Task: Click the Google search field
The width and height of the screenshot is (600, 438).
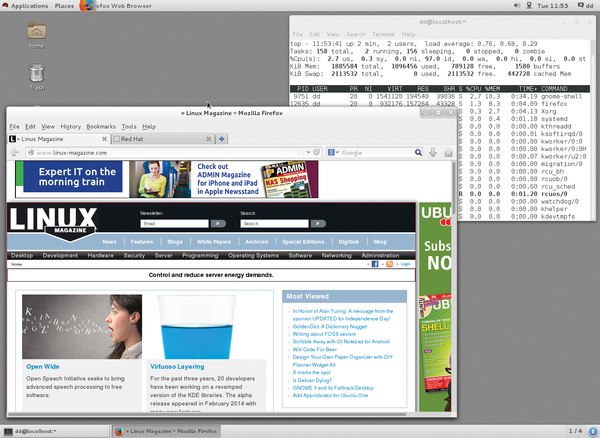Action: coord(377,152)
